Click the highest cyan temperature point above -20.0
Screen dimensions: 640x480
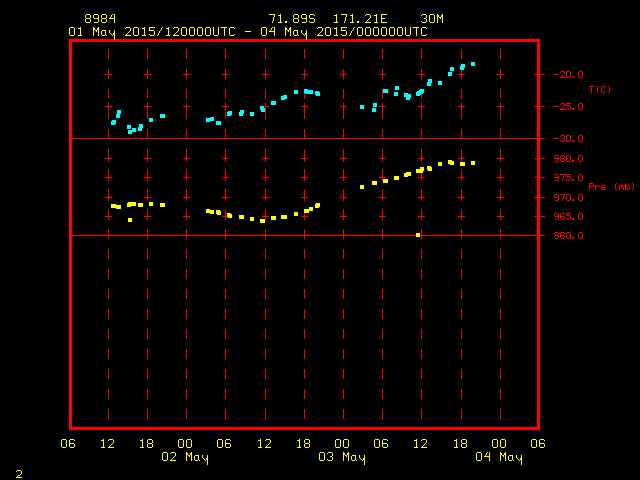pos(473,64)
